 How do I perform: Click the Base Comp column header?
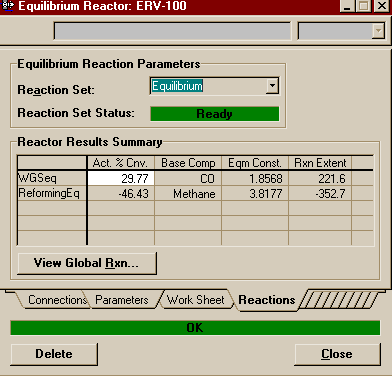click(x=188, y=163)
